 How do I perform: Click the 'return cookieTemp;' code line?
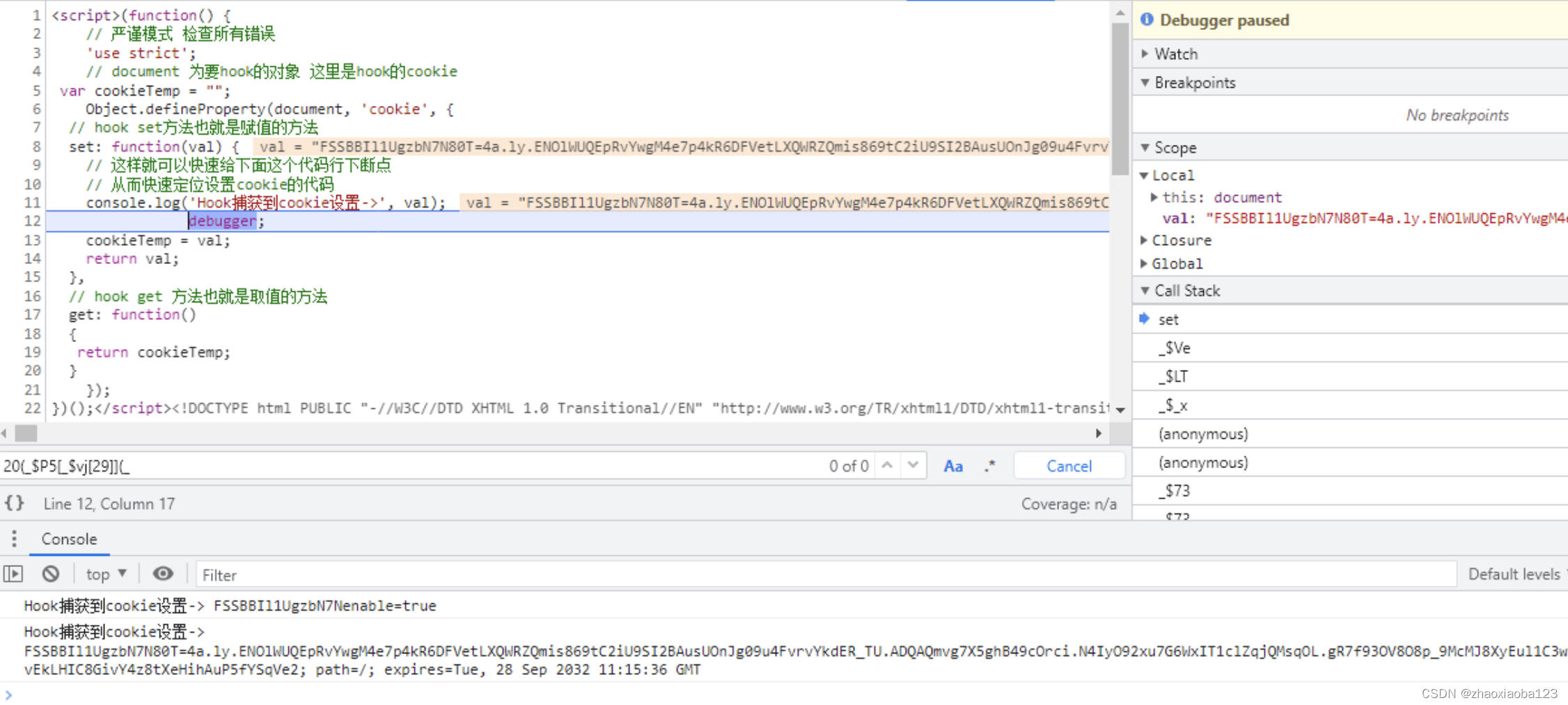tap(154, 352)
